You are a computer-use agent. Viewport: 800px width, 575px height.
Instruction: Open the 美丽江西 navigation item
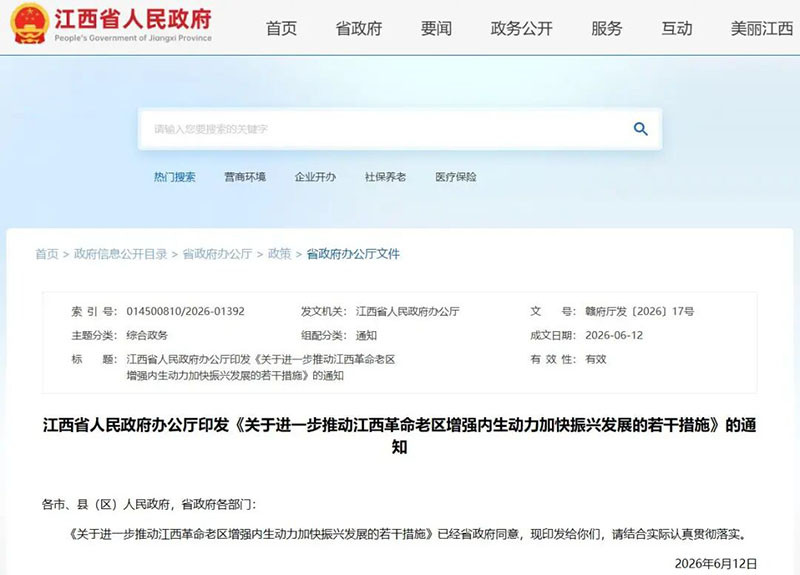click(762, 28)
